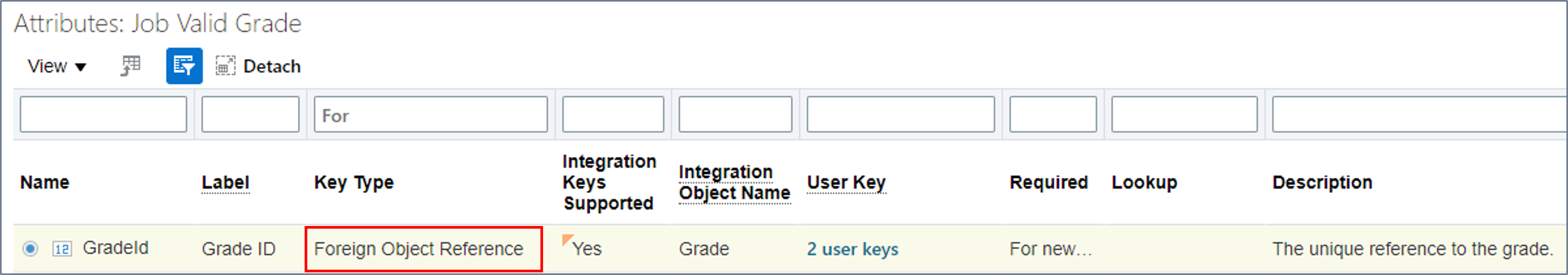Click the Key Type column header
1568x275 pixels.
click(354, 183)
